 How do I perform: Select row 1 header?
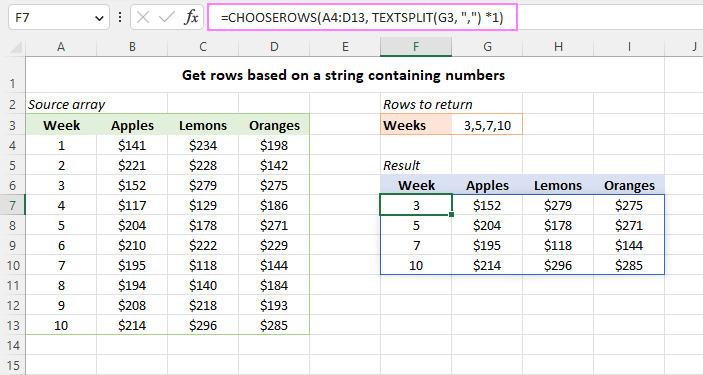pyautogui.click(x=13, y=75)
